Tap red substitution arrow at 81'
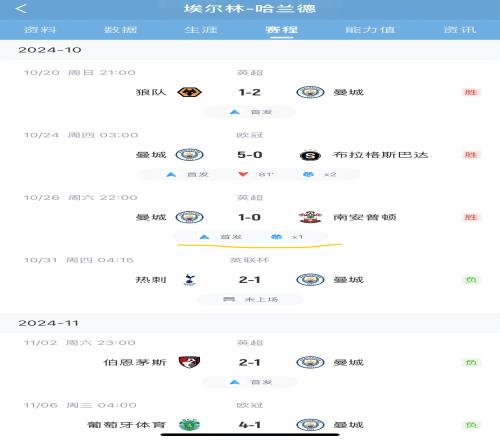The height and width of the screenshot is (440, 500). pyautogui.click(x=243, y=174)
